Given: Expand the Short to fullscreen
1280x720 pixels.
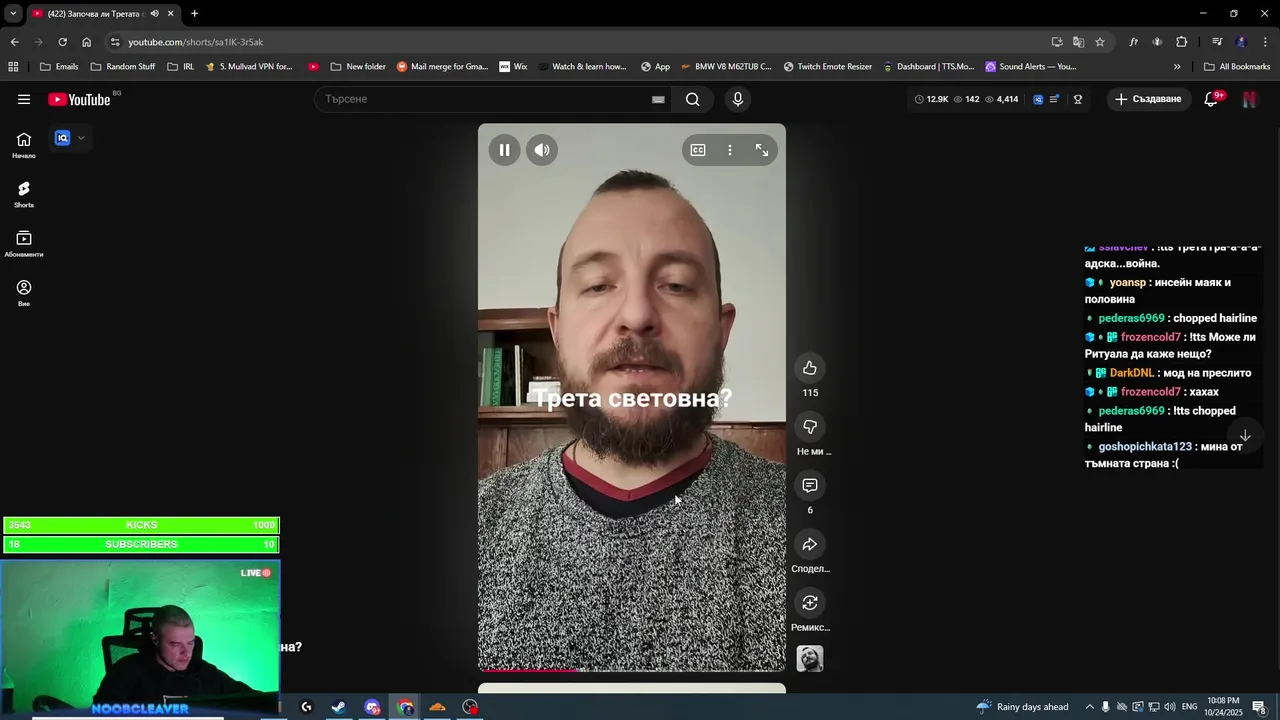Looking at the screenshot, I should 762,150.
